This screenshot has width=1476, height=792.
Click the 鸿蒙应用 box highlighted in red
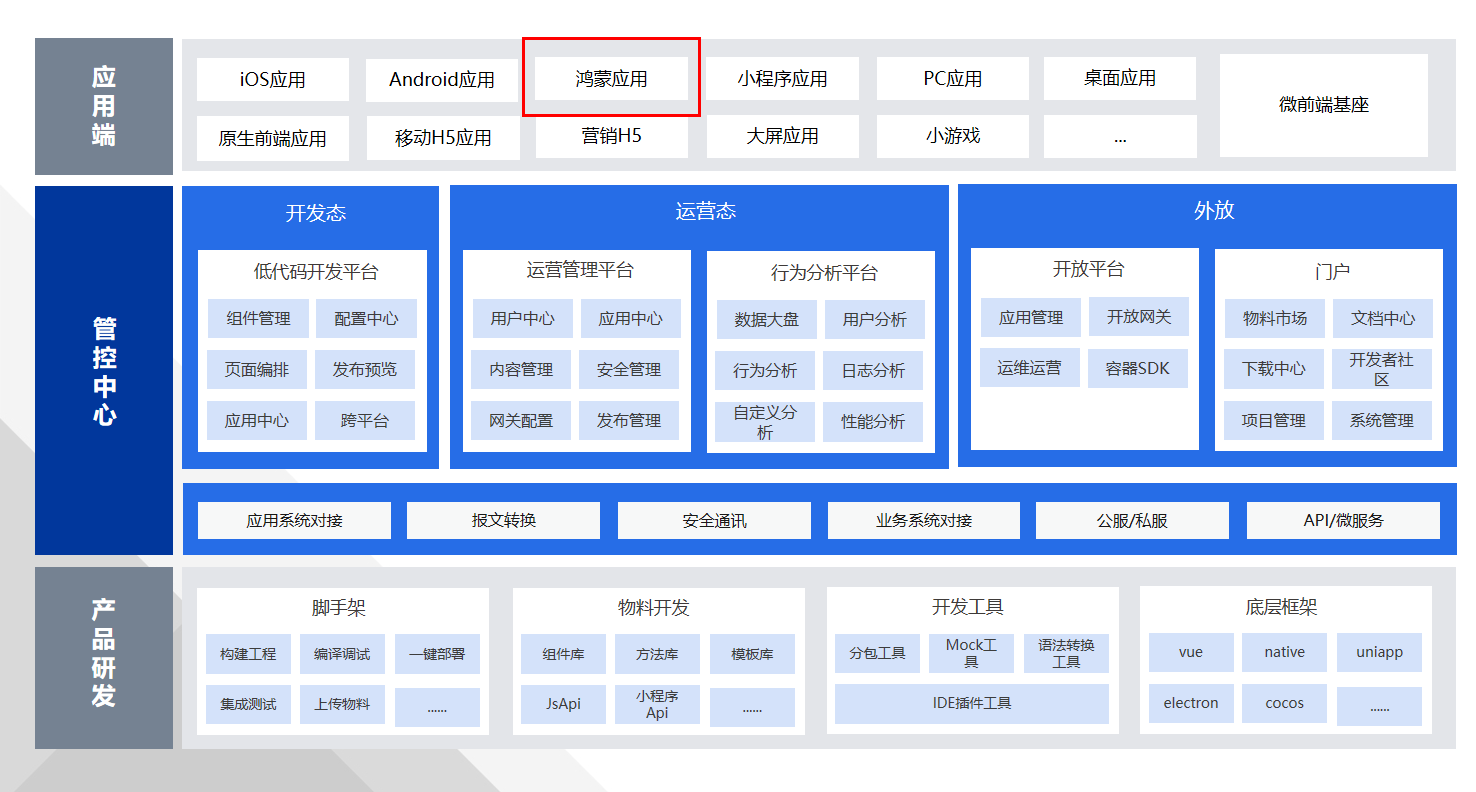[x=611, y=79]
